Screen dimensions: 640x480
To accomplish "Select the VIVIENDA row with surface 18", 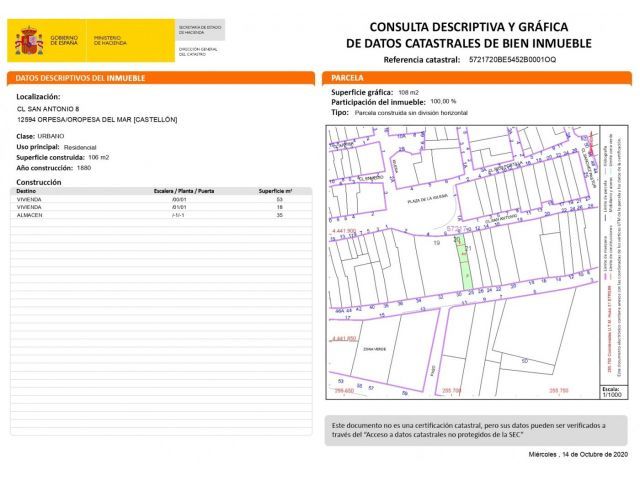I will (x=161, y=207).
